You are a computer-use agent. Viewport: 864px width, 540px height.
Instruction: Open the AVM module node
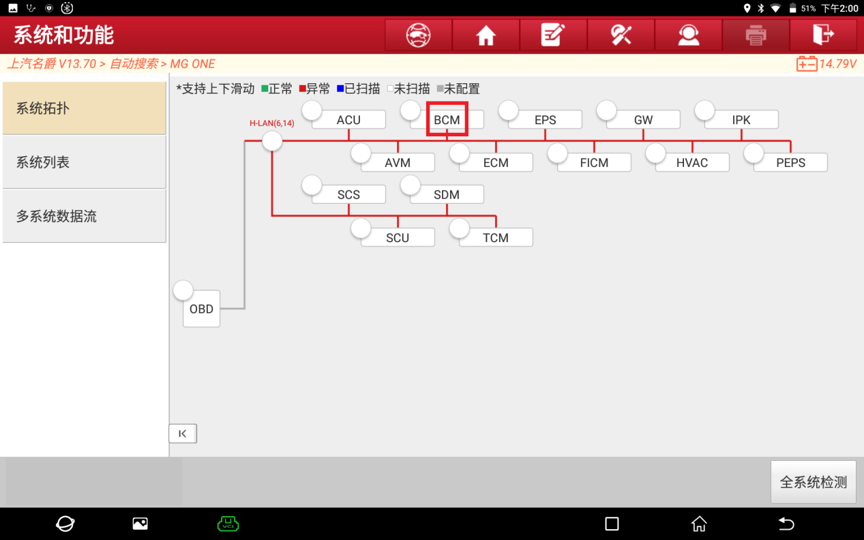coord(397,163)
